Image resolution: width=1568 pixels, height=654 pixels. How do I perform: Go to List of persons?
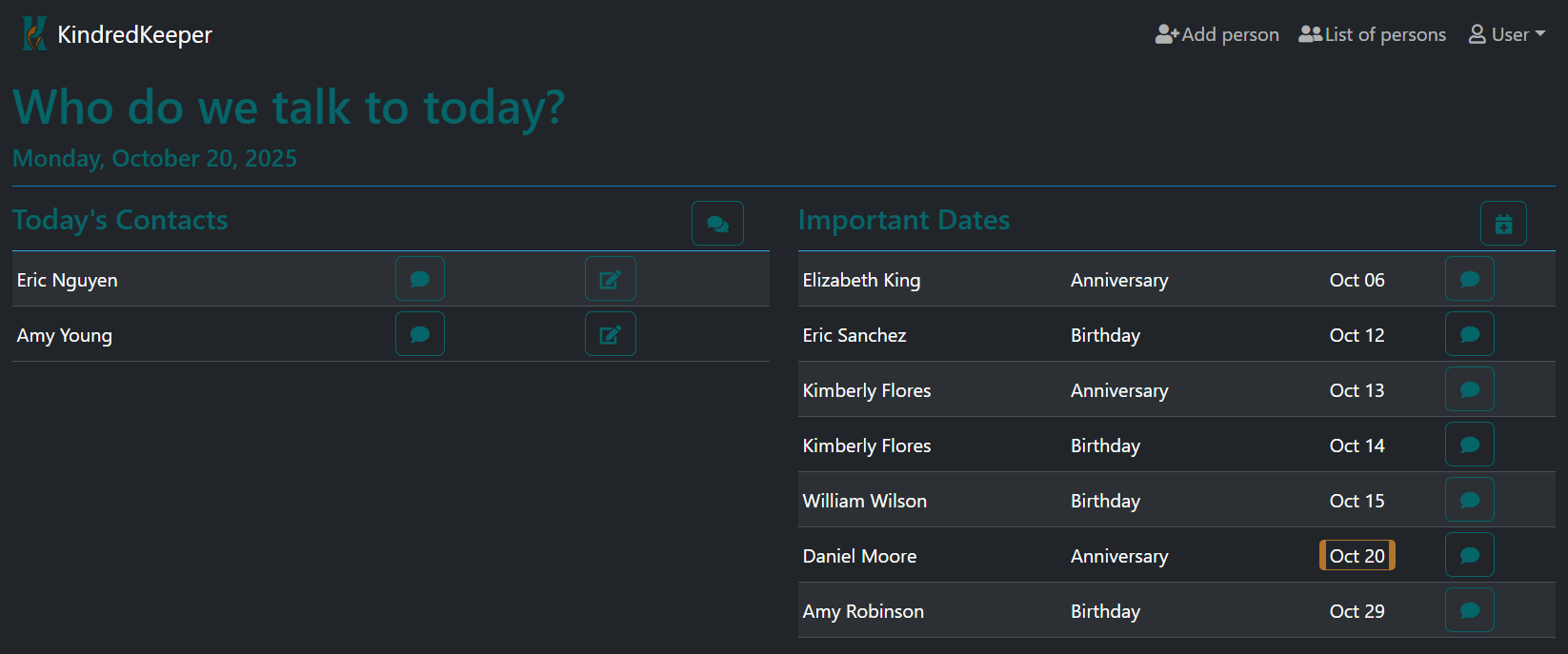click(1372, 34)
